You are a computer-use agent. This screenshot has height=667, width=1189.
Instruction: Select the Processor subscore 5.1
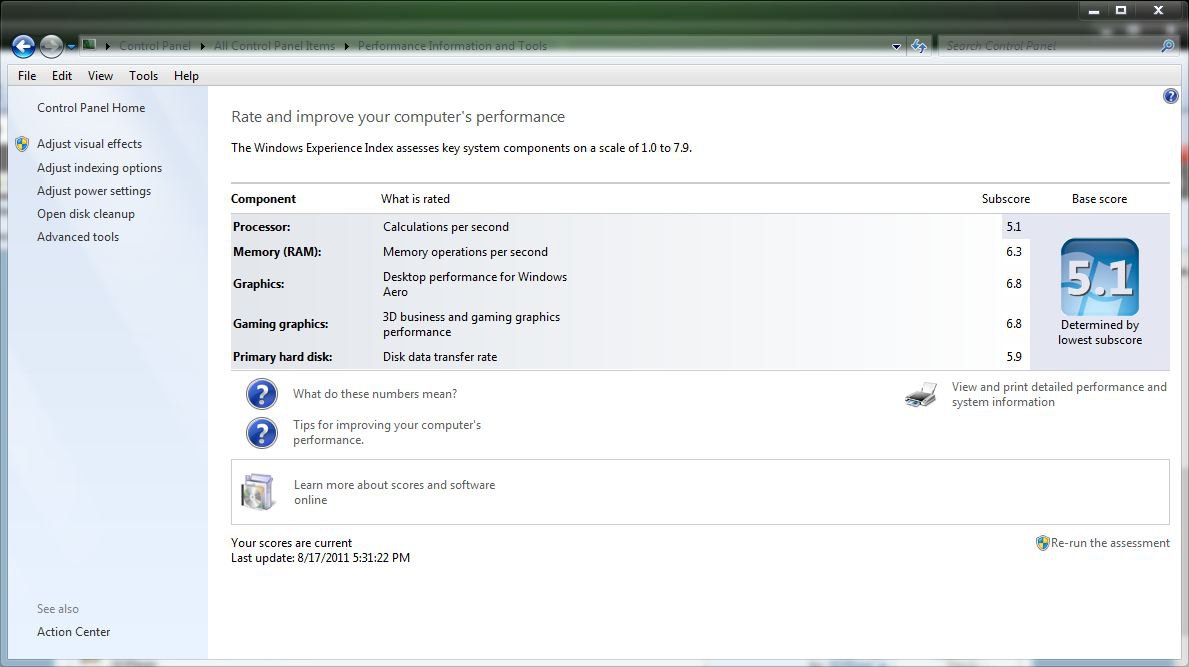pos(1014,227)
